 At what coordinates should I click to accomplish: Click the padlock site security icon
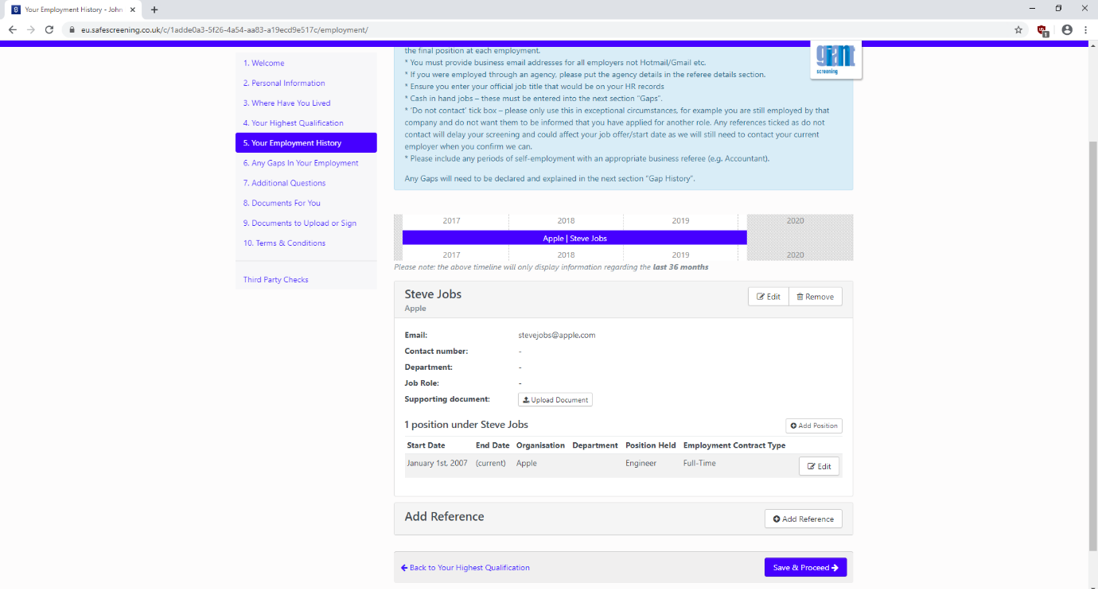pyautogui.click(x=71, y=30)
